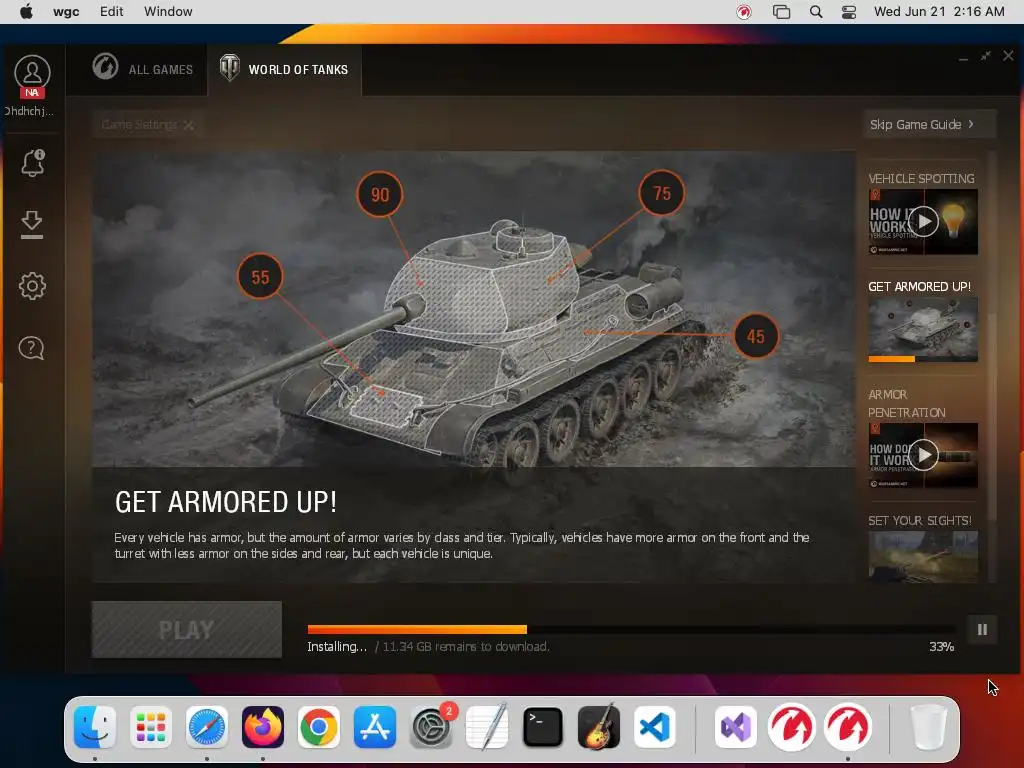Click the 45 armor value marker

tap(756, 336)
